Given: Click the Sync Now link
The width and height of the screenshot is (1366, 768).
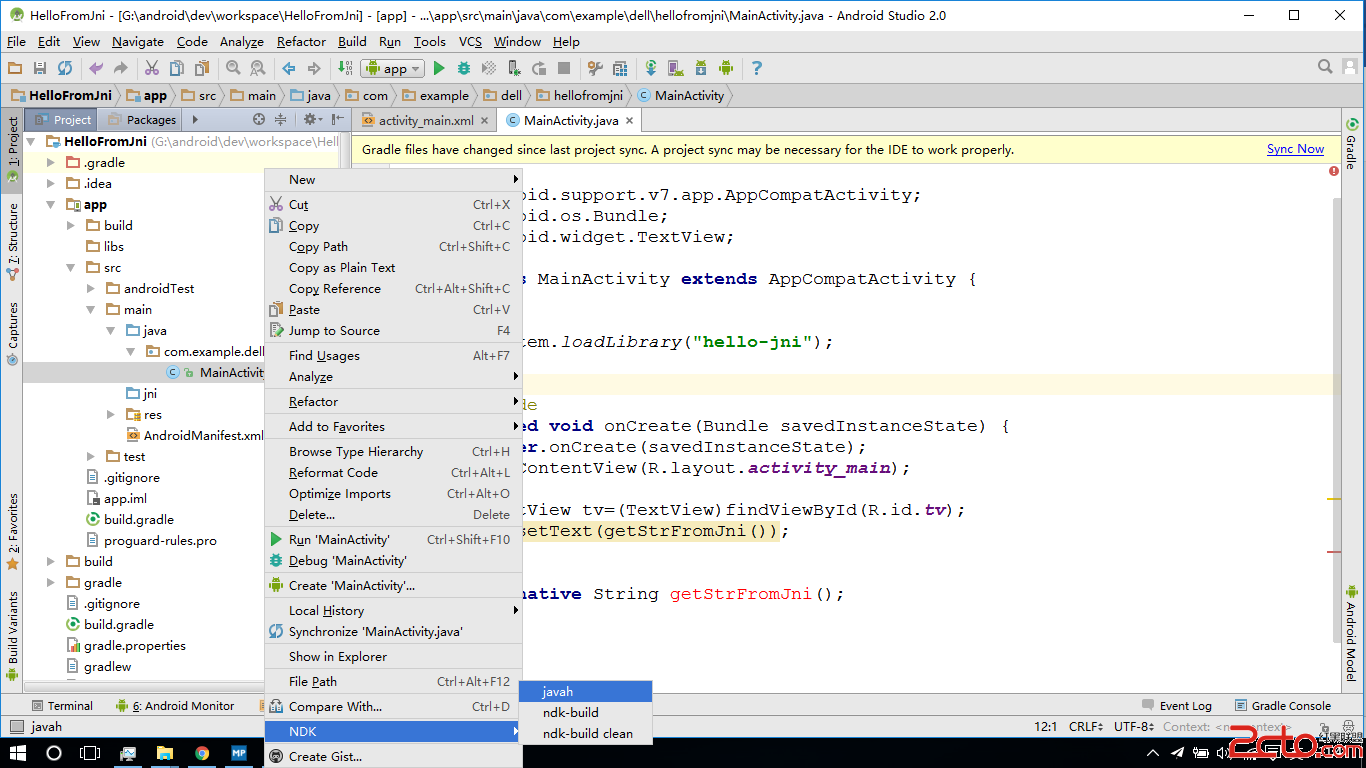Looking at the screenshot, I should click(x=1295, y=149).
